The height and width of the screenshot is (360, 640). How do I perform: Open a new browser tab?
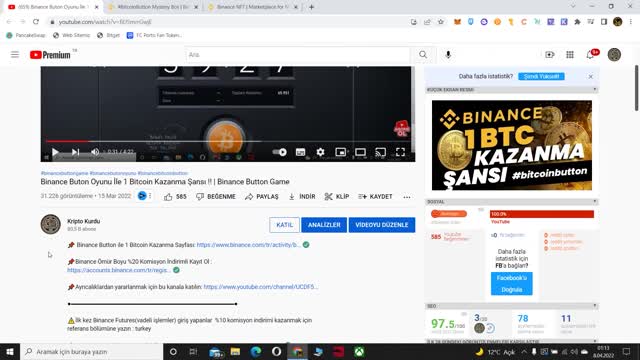pyautogui.click(x=311, y=7)
